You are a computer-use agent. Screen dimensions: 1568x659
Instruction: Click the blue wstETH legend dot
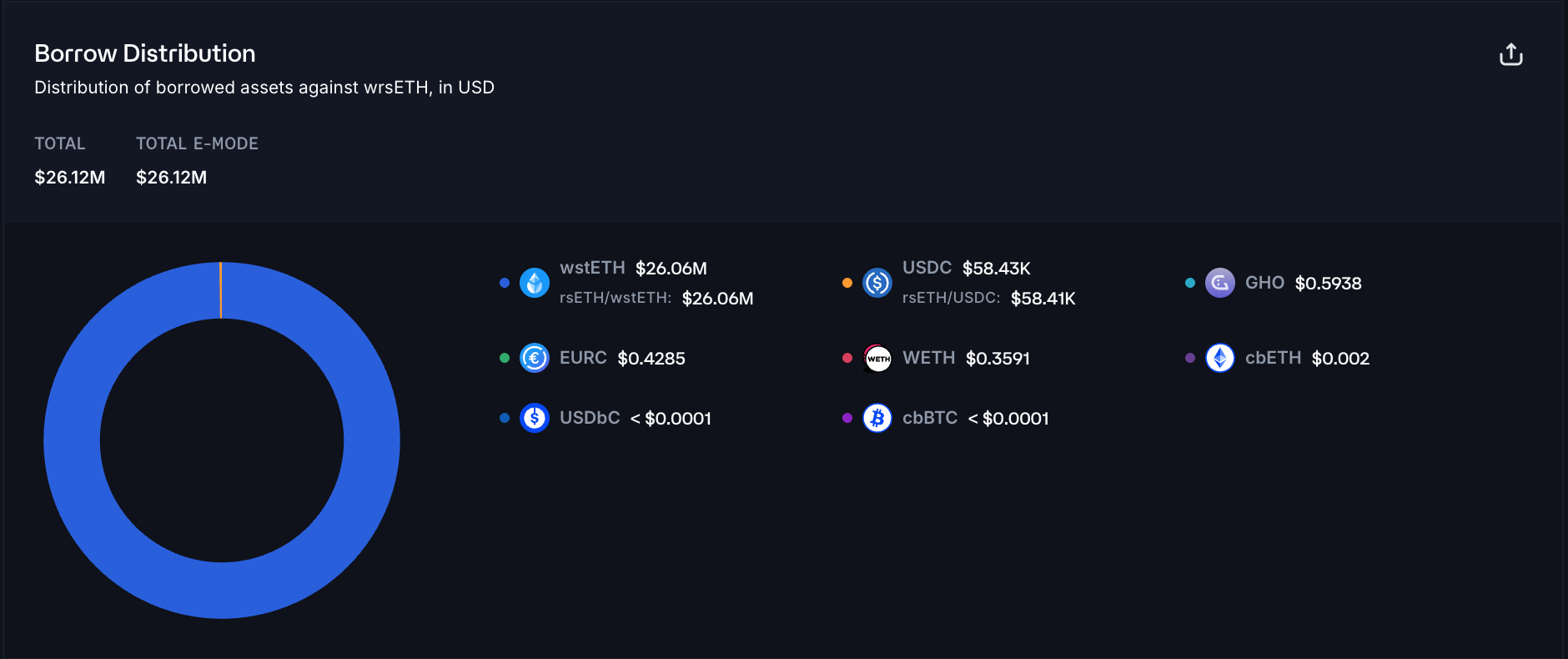(505, 283)
